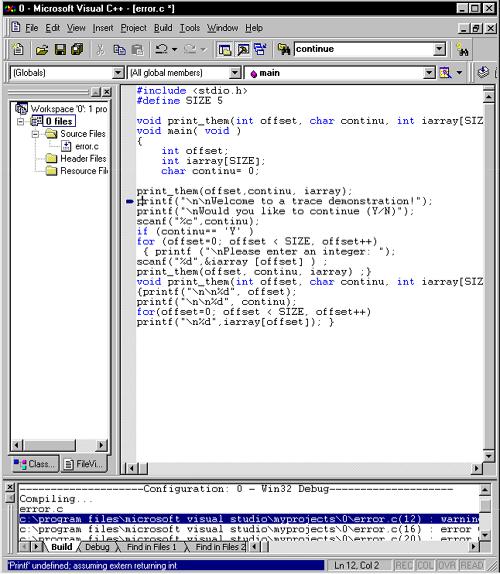Click the Open file folder icon

tap(42, 49)
